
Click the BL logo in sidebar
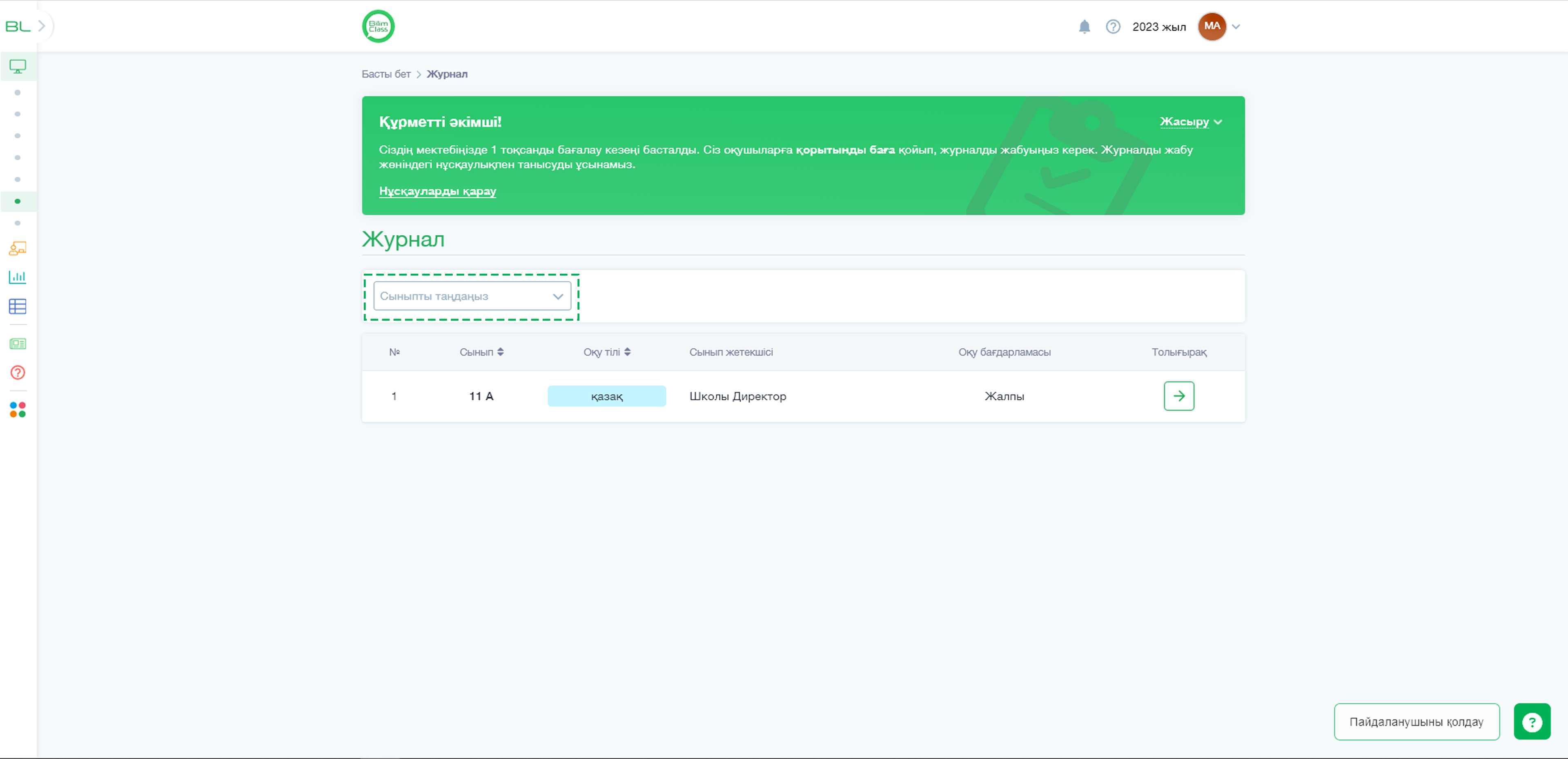[x=18, y=26]
